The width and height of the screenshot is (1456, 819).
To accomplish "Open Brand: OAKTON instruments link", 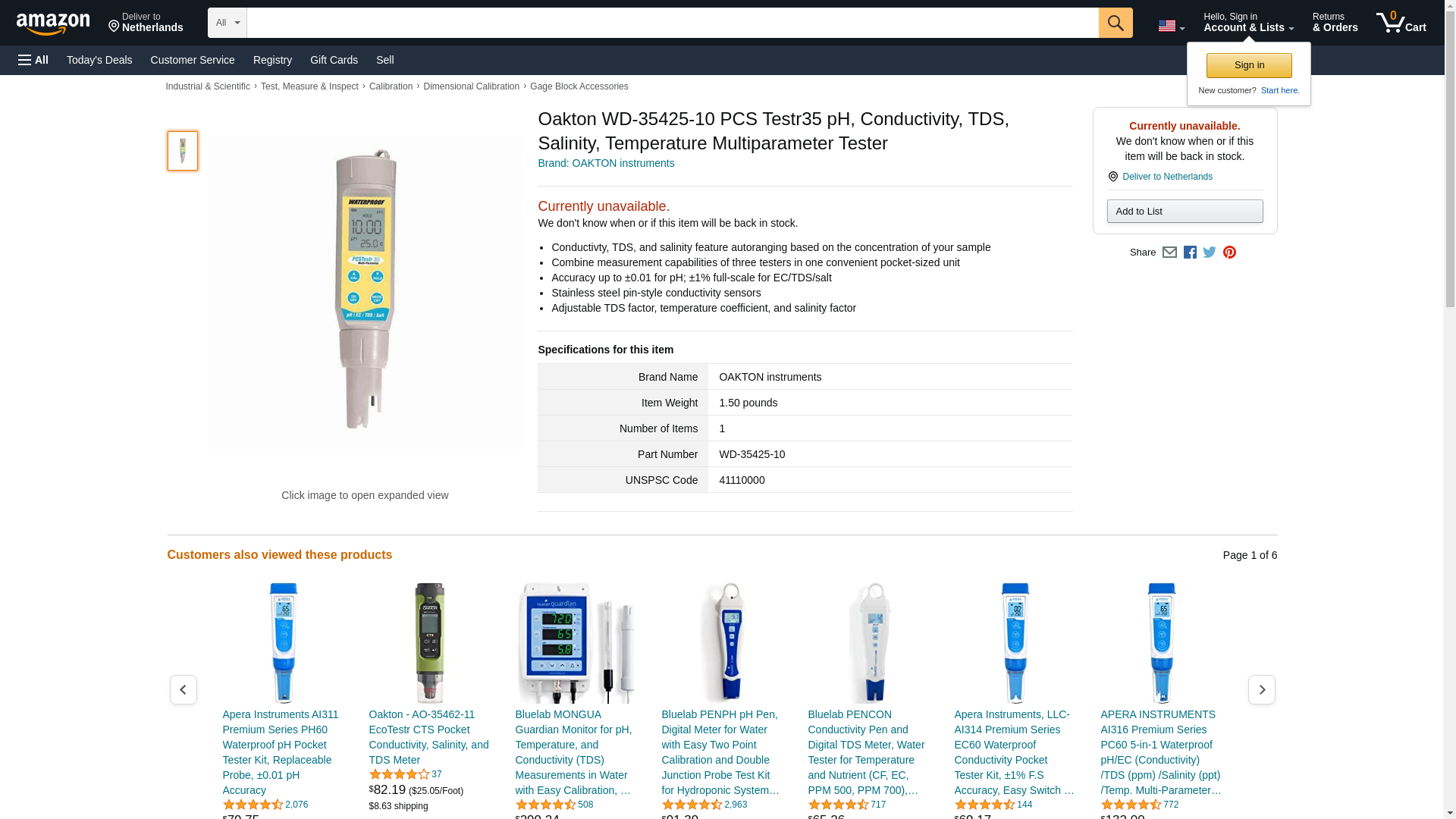I will coord(606,163).
